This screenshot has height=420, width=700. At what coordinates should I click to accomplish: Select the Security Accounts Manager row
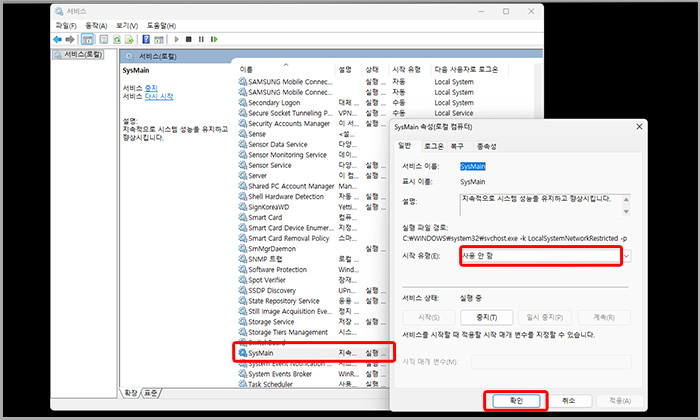[314, 124]
